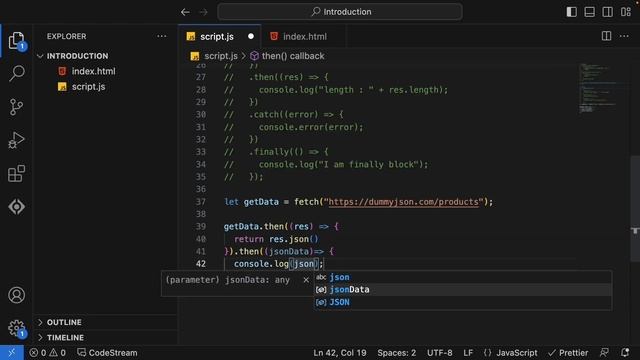This screenshot has width=640, height=360.
Task: Select the jsonData suggestion
Action: [x=463, y=290]
